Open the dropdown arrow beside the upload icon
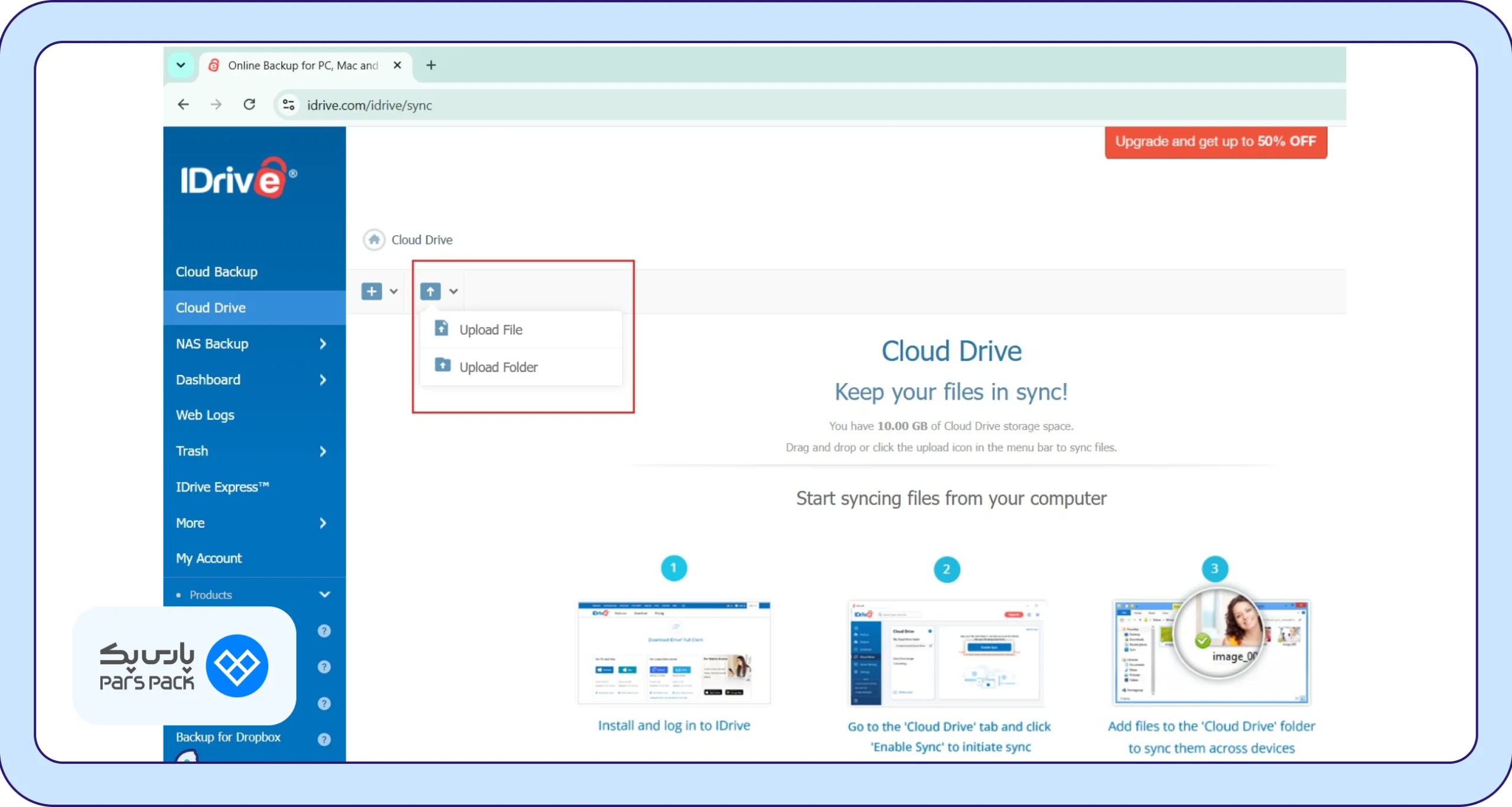The height and width of the screenshot is (807, 1512). click(454, 291)
